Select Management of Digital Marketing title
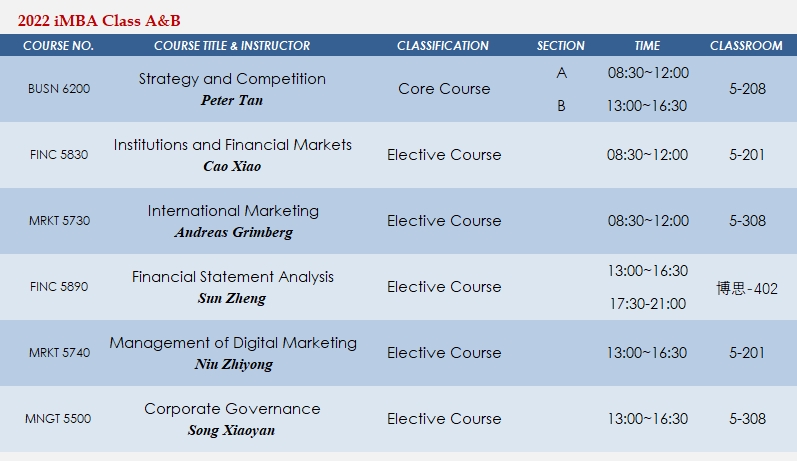 click(233, 343)
